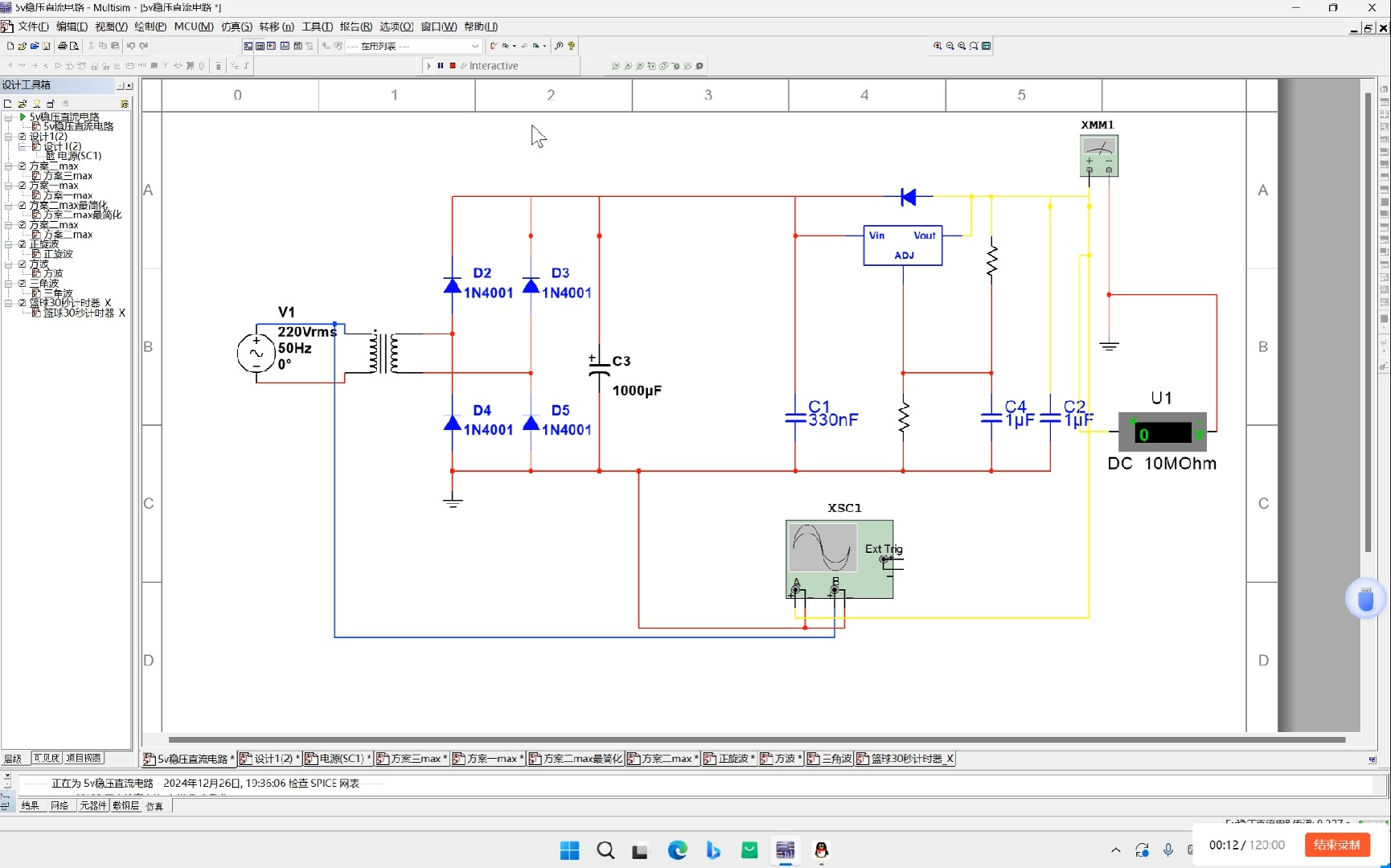Toggle the 方案三max checkbox
This screenshot has width=1391, height=868.
click(x=23, y=166)
